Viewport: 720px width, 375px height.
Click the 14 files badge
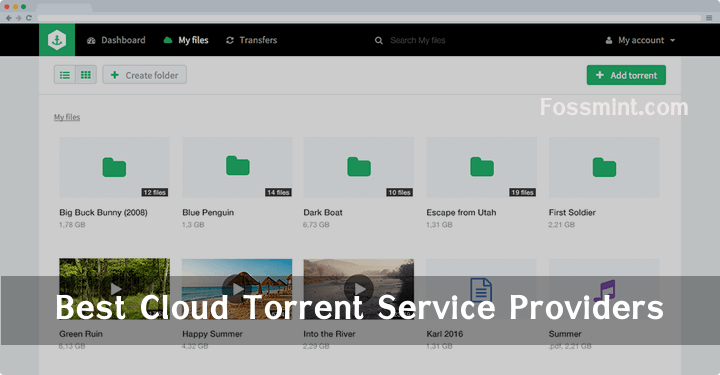(278, 192)
